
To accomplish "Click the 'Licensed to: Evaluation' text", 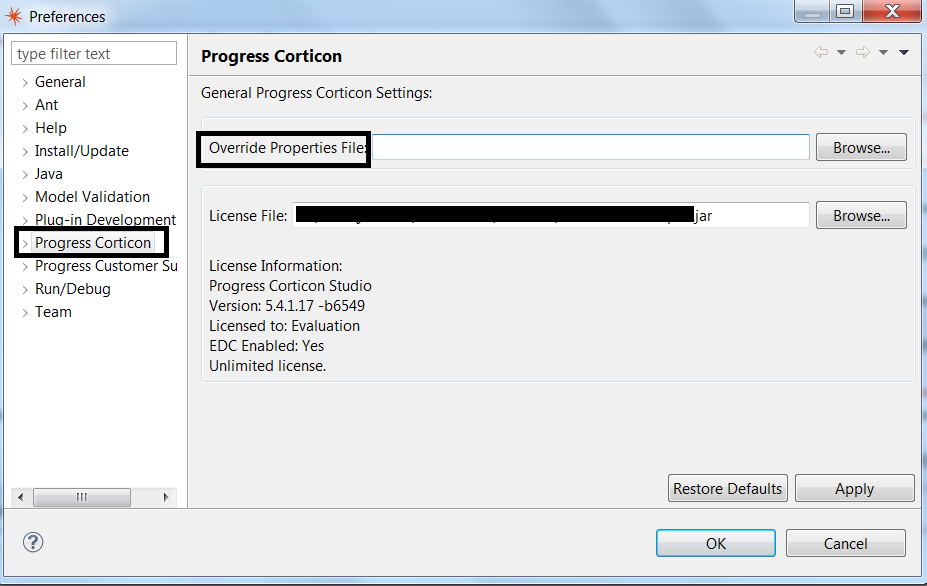I will (284, 326).
